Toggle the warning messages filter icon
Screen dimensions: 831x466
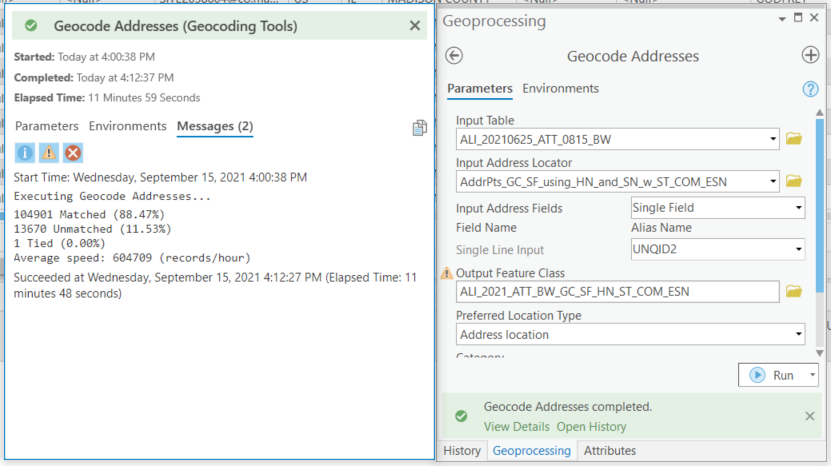(x=48, y=153)
